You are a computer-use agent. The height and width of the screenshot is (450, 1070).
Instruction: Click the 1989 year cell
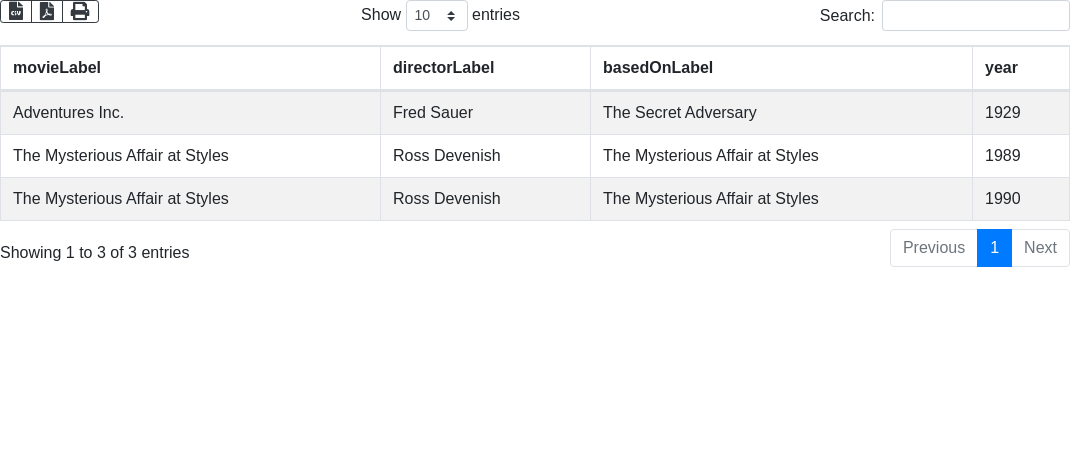coord(1002,156)
